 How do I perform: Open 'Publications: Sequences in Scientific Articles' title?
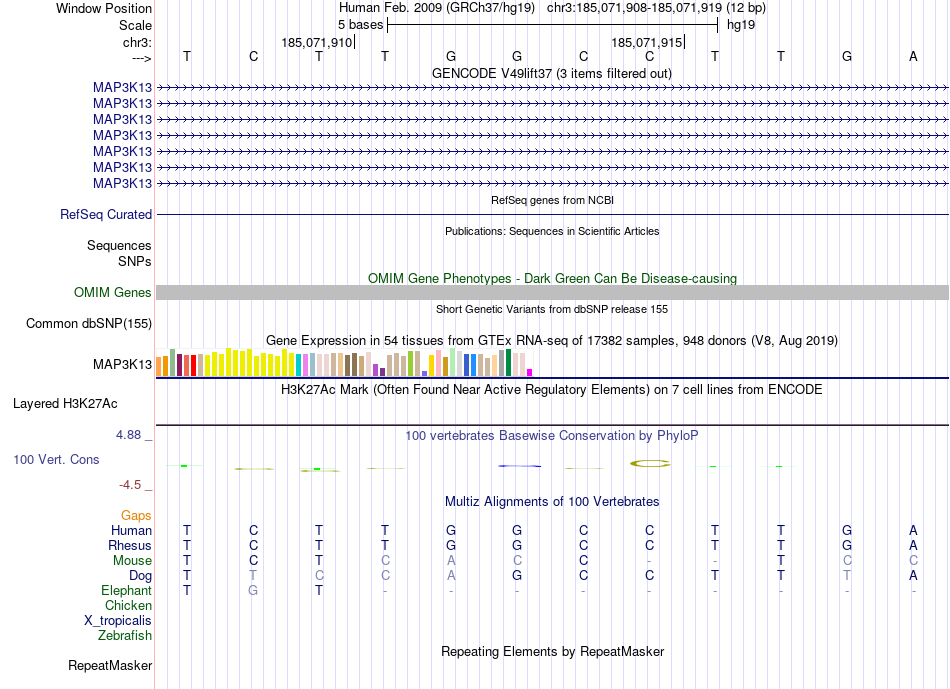[x=552, y=231]
